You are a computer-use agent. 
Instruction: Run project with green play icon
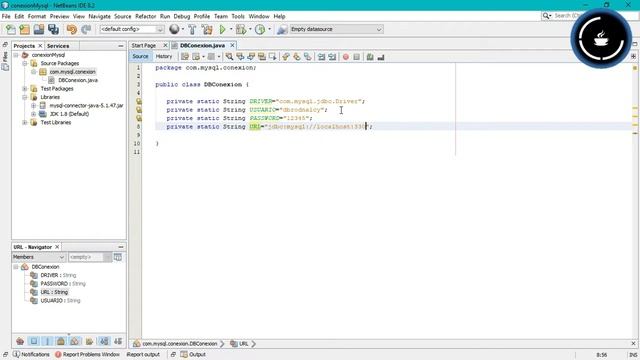pos(222,29)
